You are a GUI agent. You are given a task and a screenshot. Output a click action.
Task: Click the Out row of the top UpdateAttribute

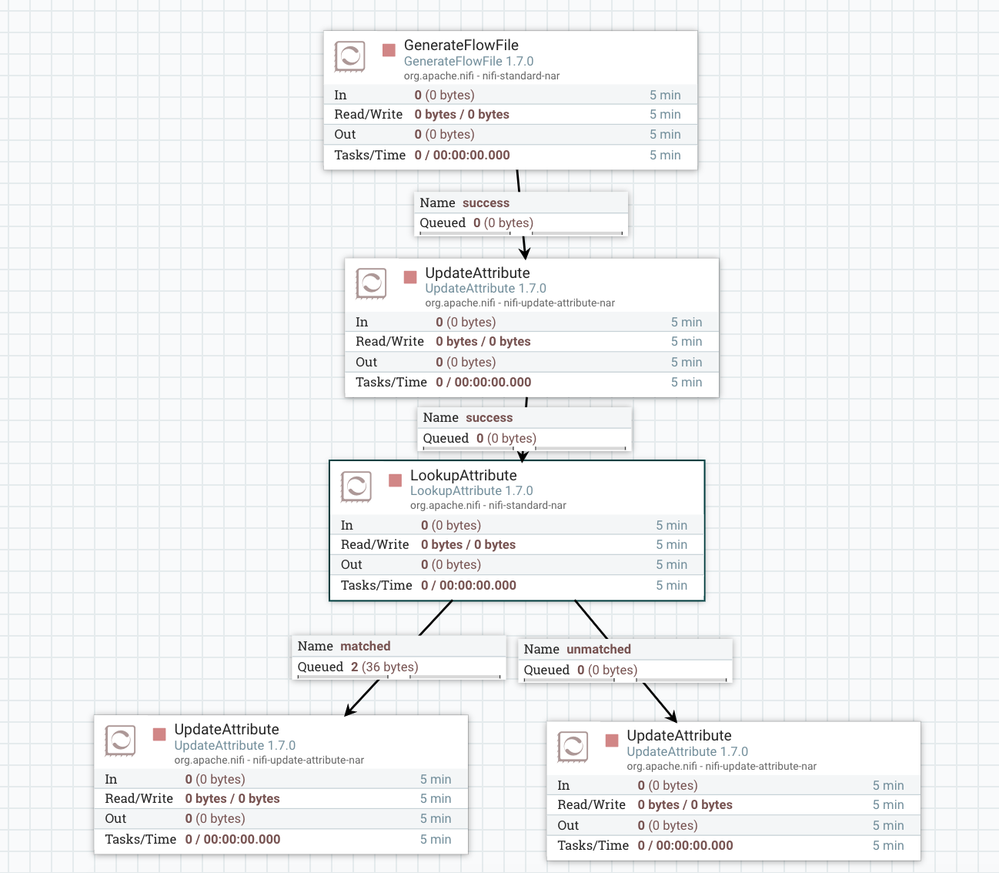532,362
